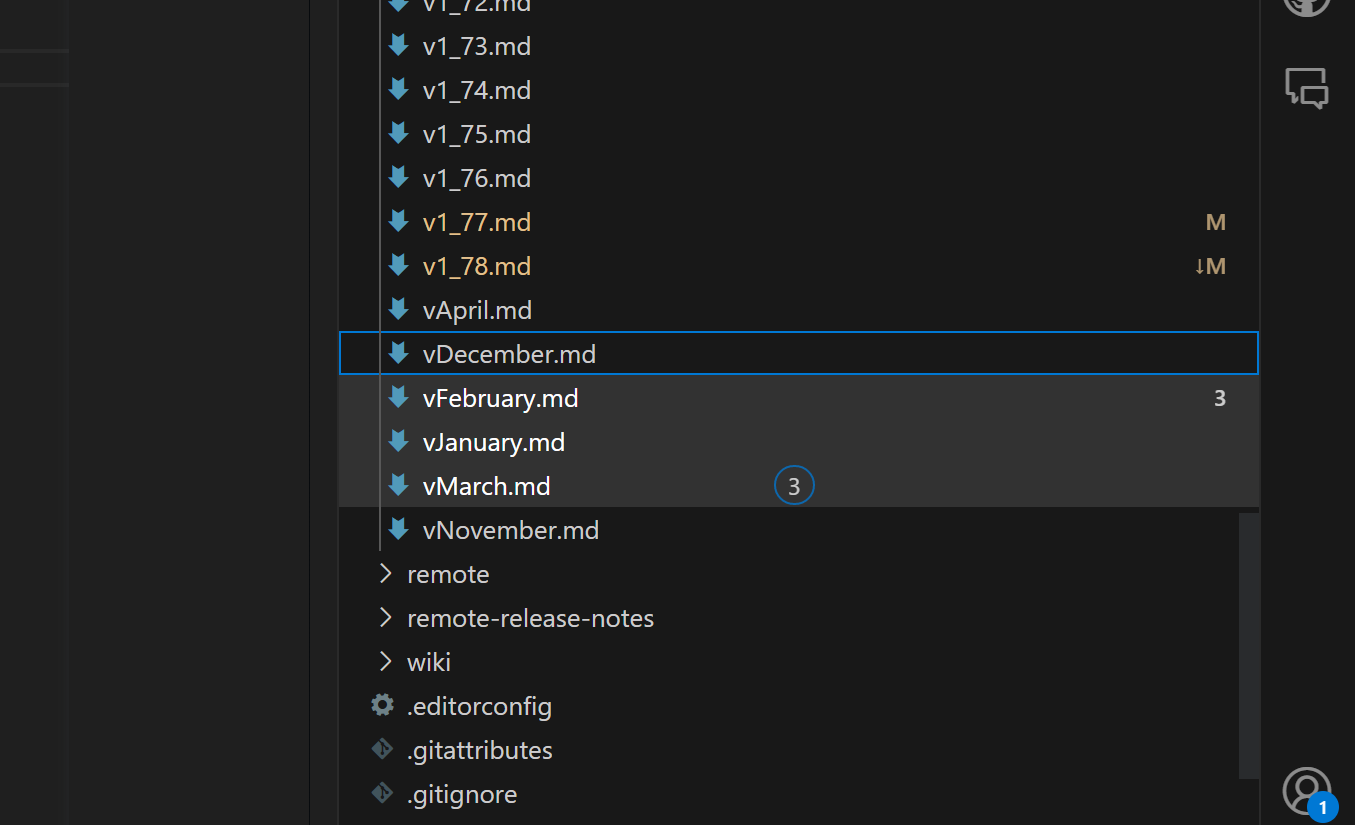Select the vMarch.md file
1355x825 pixels.
(x=486, y=486)
